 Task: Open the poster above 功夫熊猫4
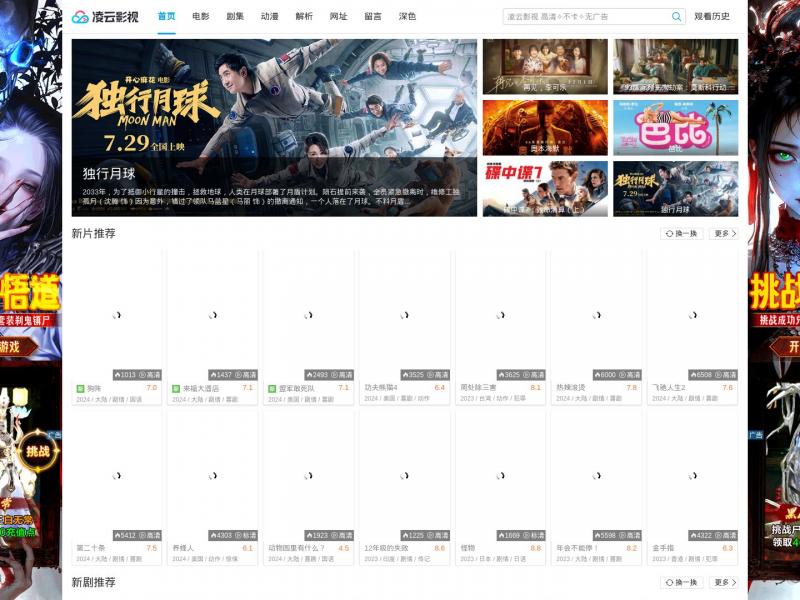(x=405, y=315)
